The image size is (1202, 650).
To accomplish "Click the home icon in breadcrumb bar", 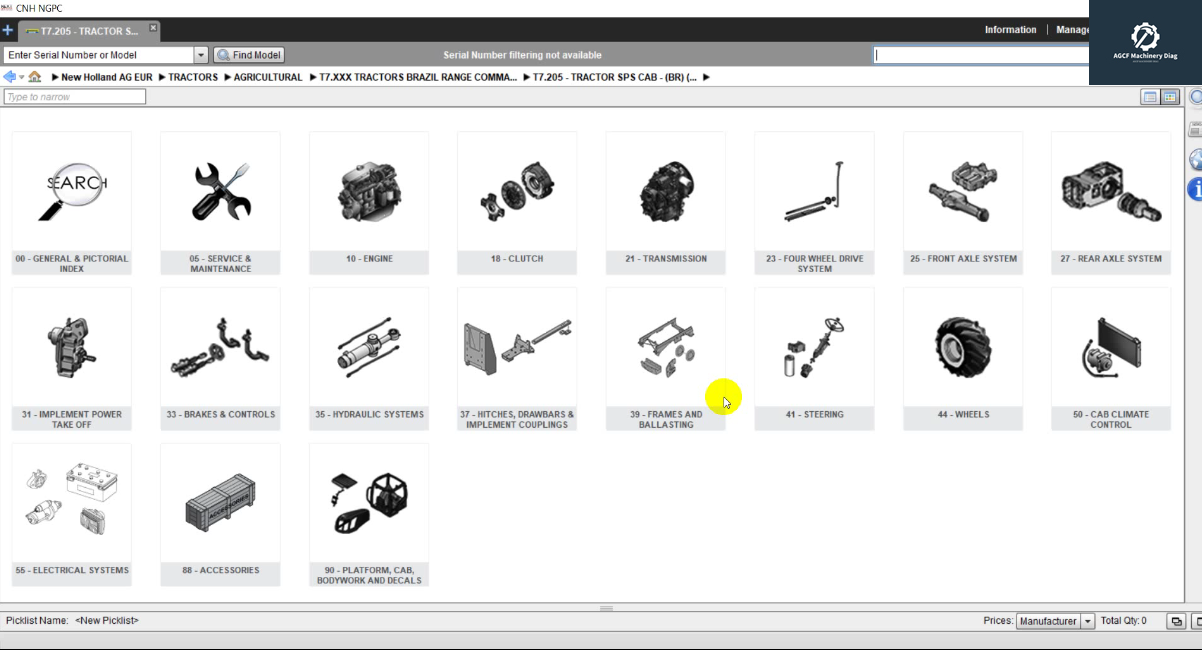I will (x=34, y=76).
